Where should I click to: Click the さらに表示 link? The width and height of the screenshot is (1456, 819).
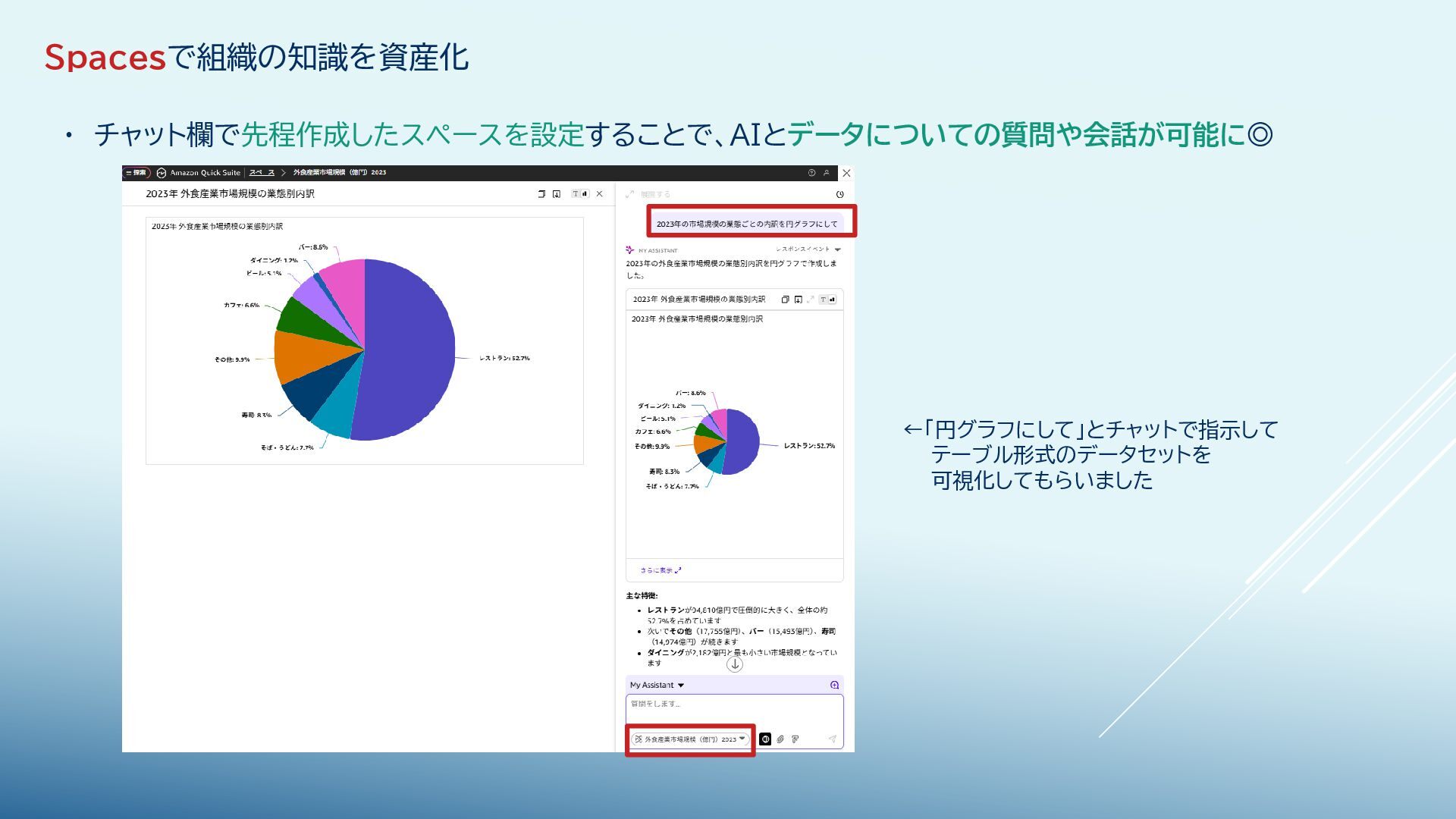pos(660,570)
